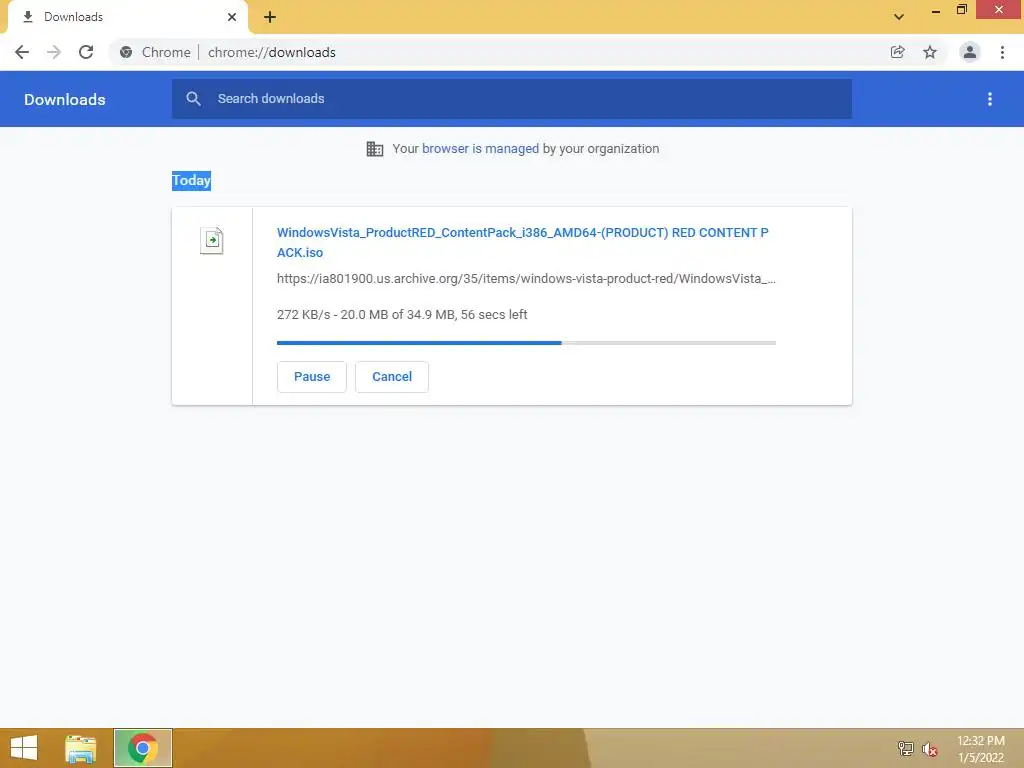Share this page via share icon
1024x768 pixels.
pos(897,52)
